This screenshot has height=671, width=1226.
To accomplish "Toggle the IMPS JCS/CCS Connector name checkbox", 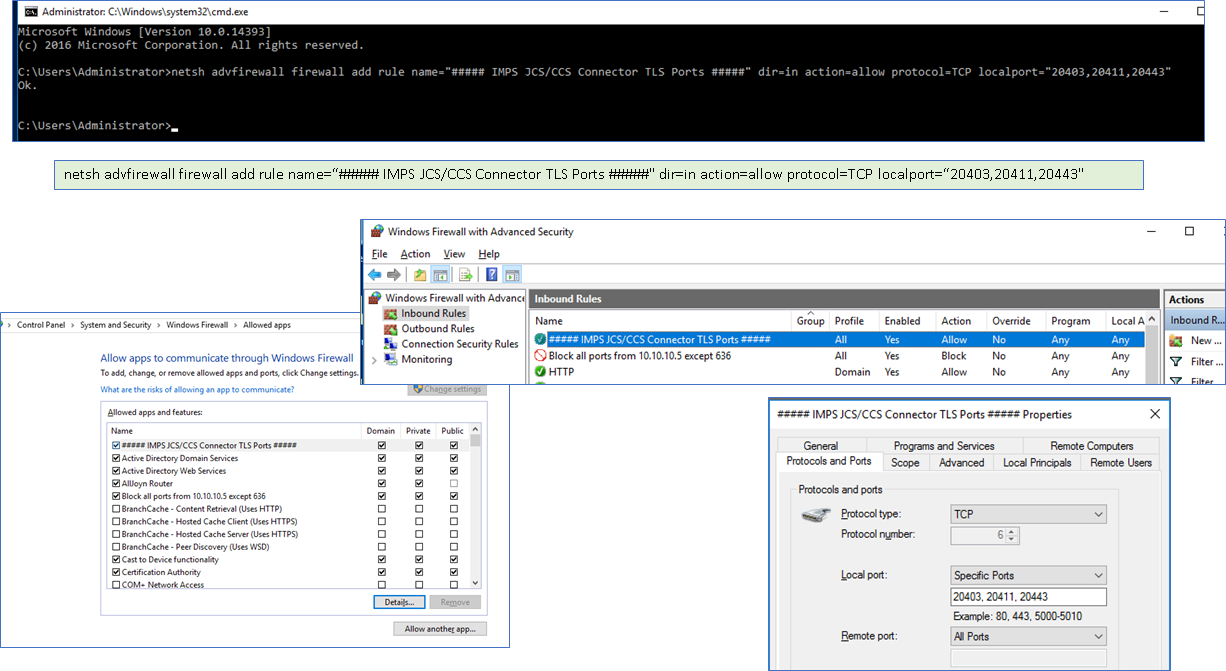I will point(116,446).
